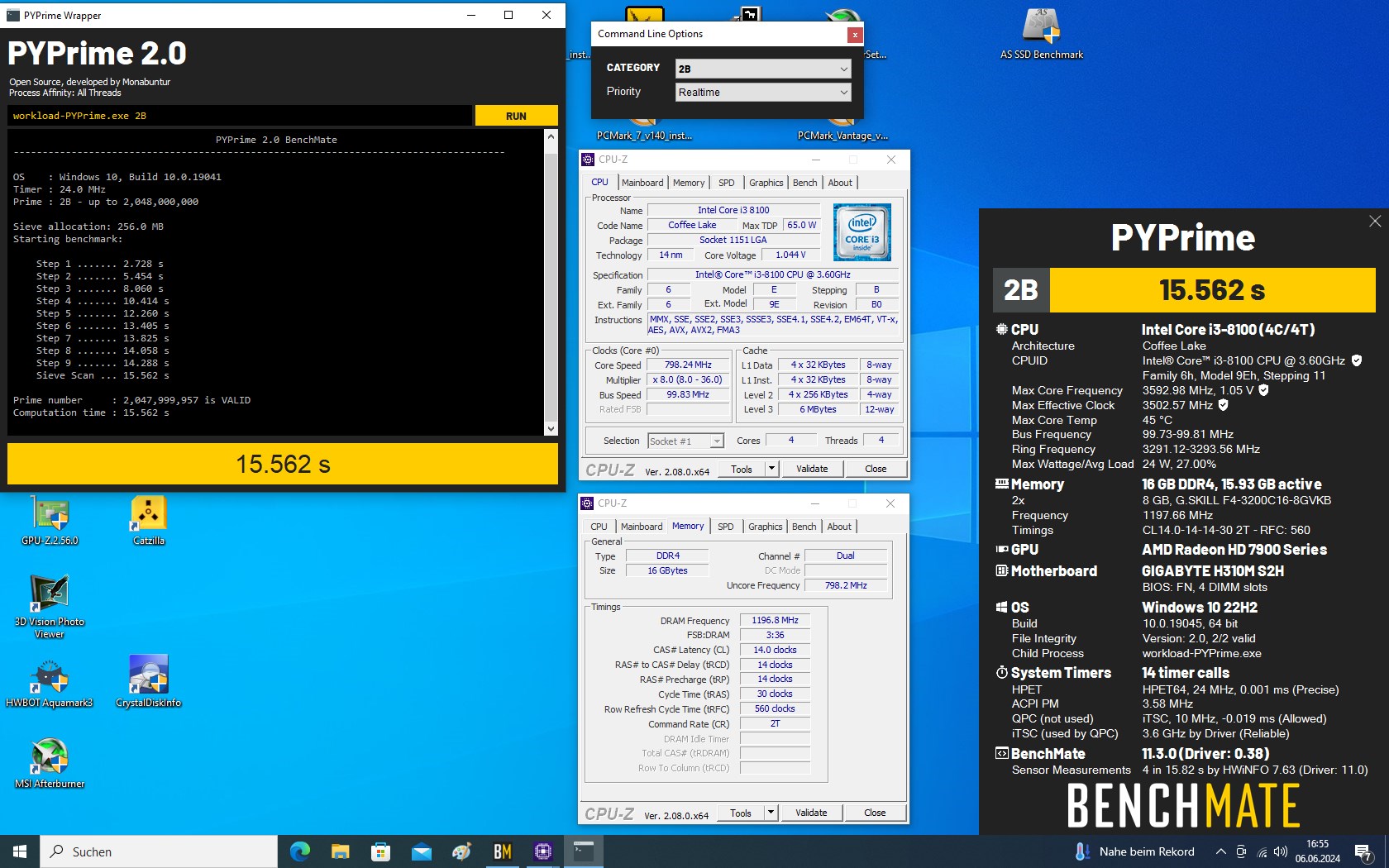Viewport: 1389px width, 868px height.
Task: Close the BenchMate result overlay
Action: 1375,221
